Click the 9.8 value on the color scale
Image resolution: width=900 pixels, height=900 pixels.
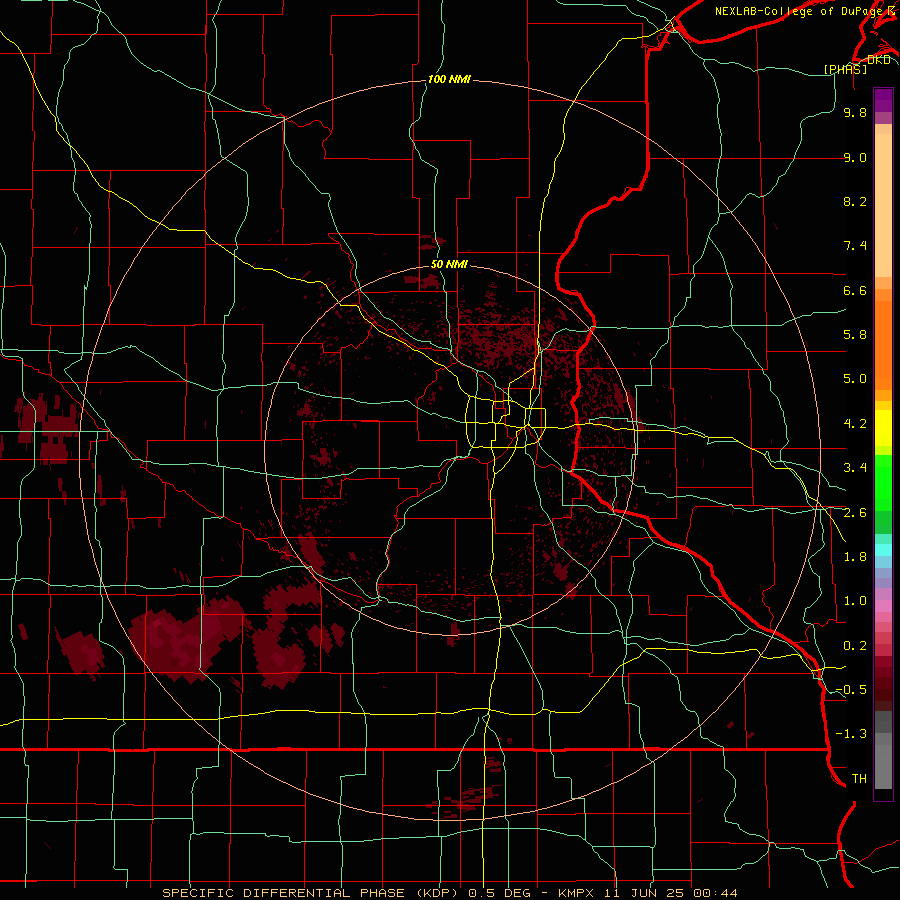pyautogui.click(x=855, y=112)
